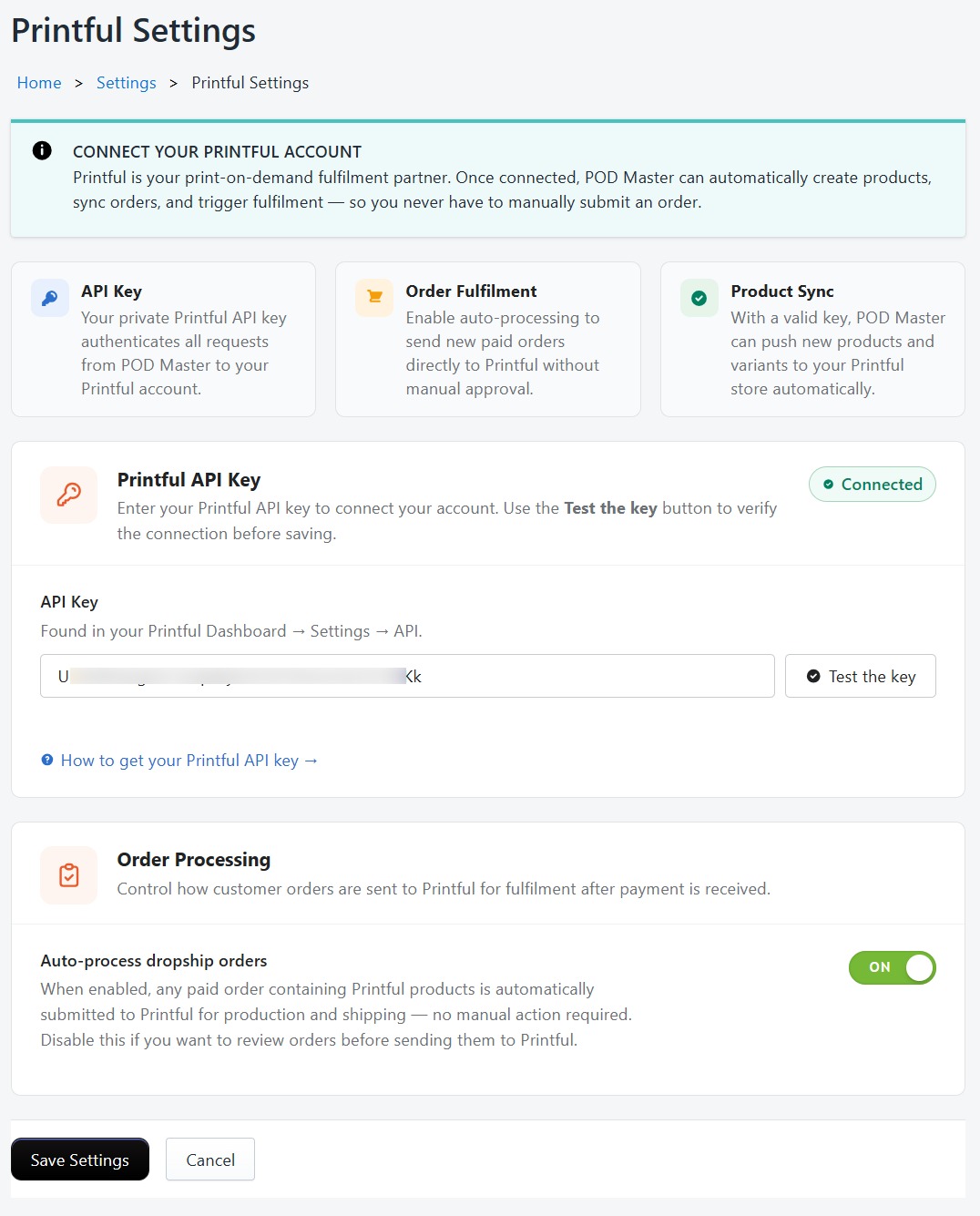Click the green checkmark icon on Product Sync card
Viewport: 980px width, 1216px height.
(699, 298)
